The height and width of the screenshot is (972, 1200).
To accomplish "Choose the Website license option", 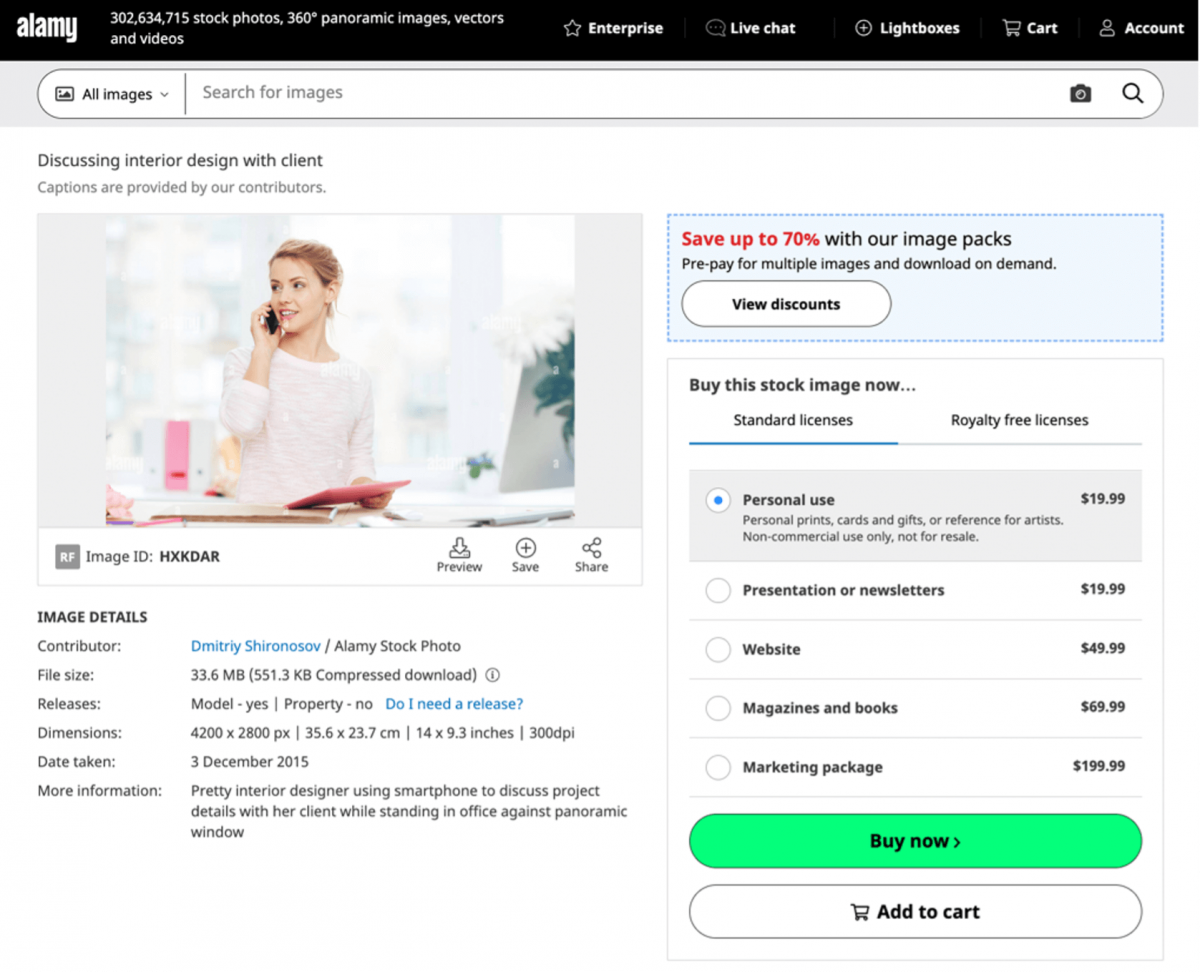I will (718, 650).
